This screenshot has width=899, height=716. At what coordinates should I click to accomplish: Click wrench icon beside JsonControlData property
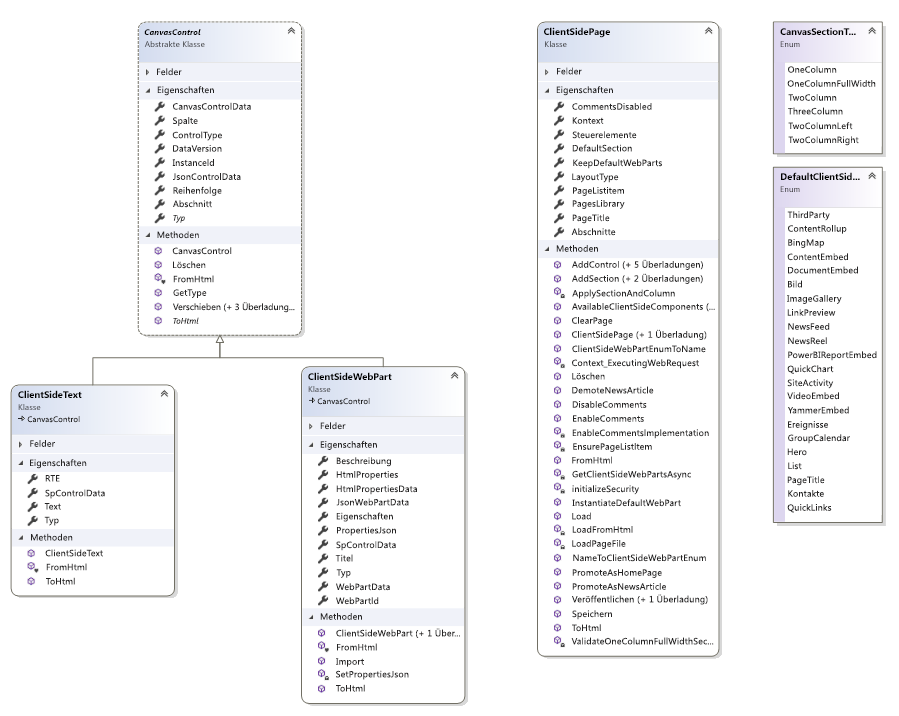click(x=159, y=176)
